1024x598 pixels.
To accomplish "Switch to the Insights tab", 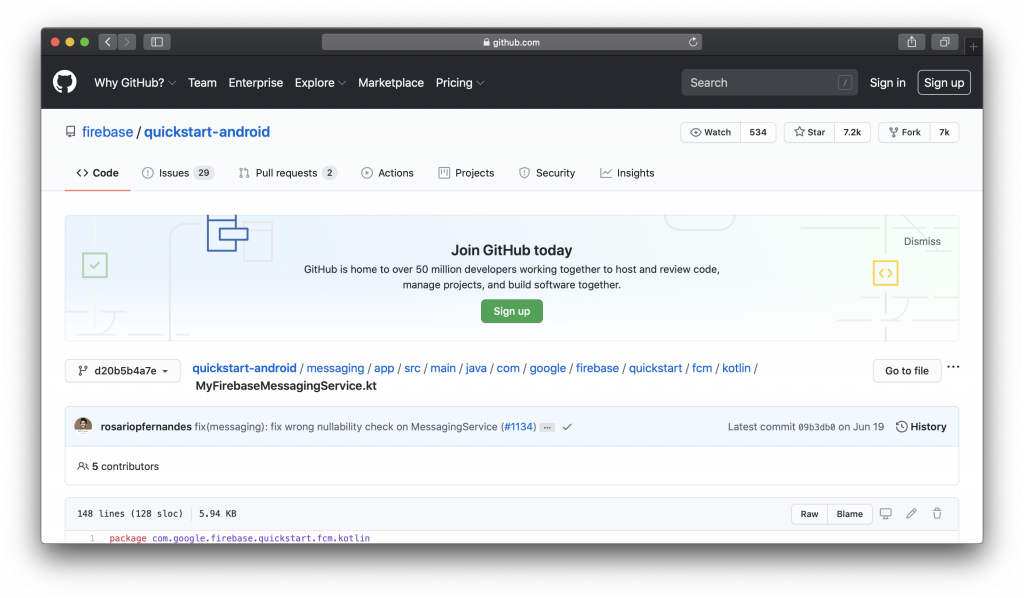I will tap(627, 173).
